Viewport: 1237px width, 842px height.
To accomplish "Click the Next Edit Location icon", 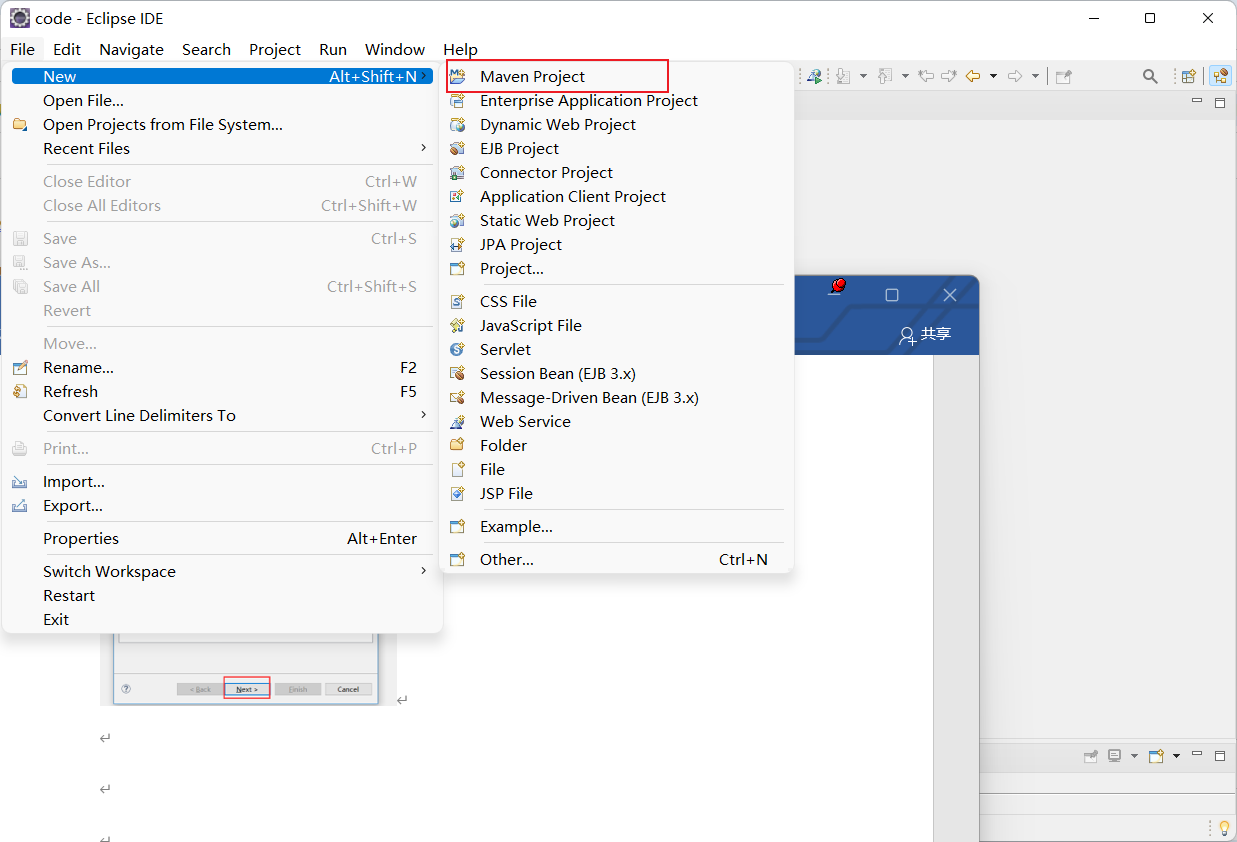I will (x=949, y=76).
